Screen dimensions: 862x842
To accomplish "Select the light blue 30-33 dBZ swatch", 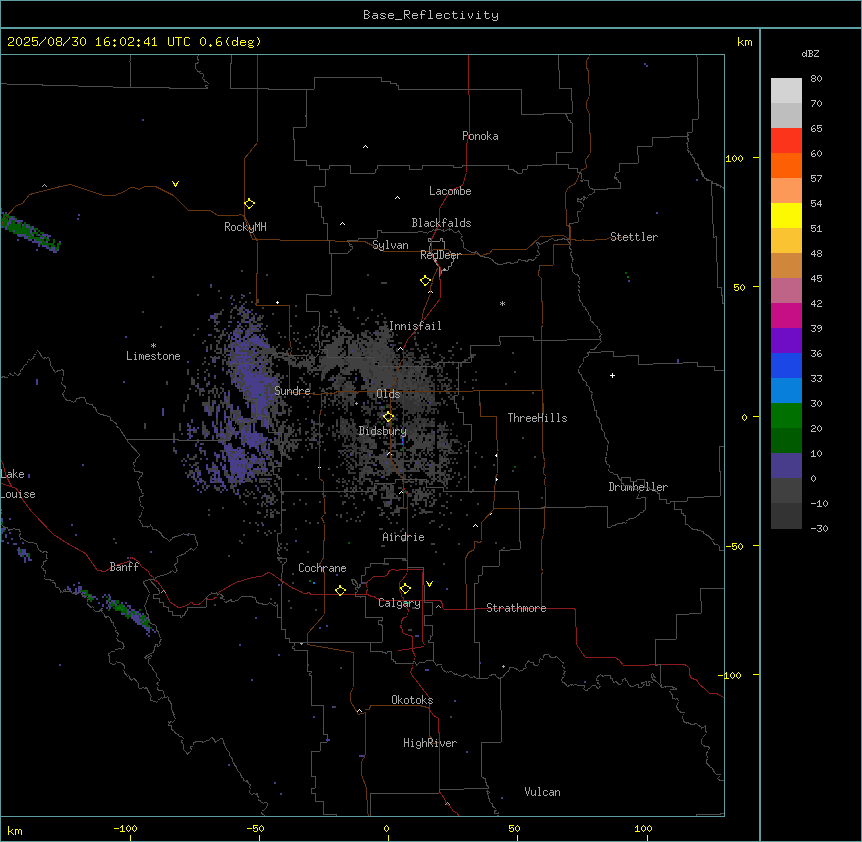I will pos(786,391).
